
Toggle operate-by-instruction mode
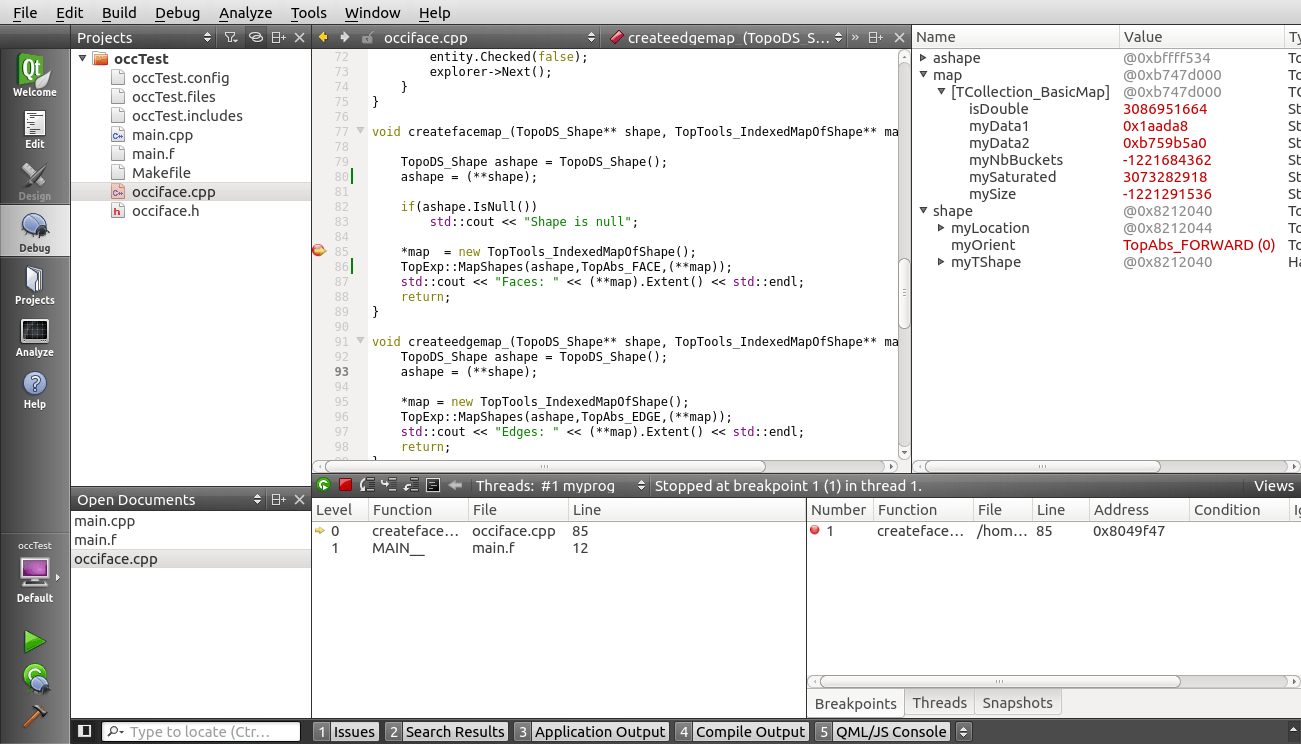tap(433, 485)
